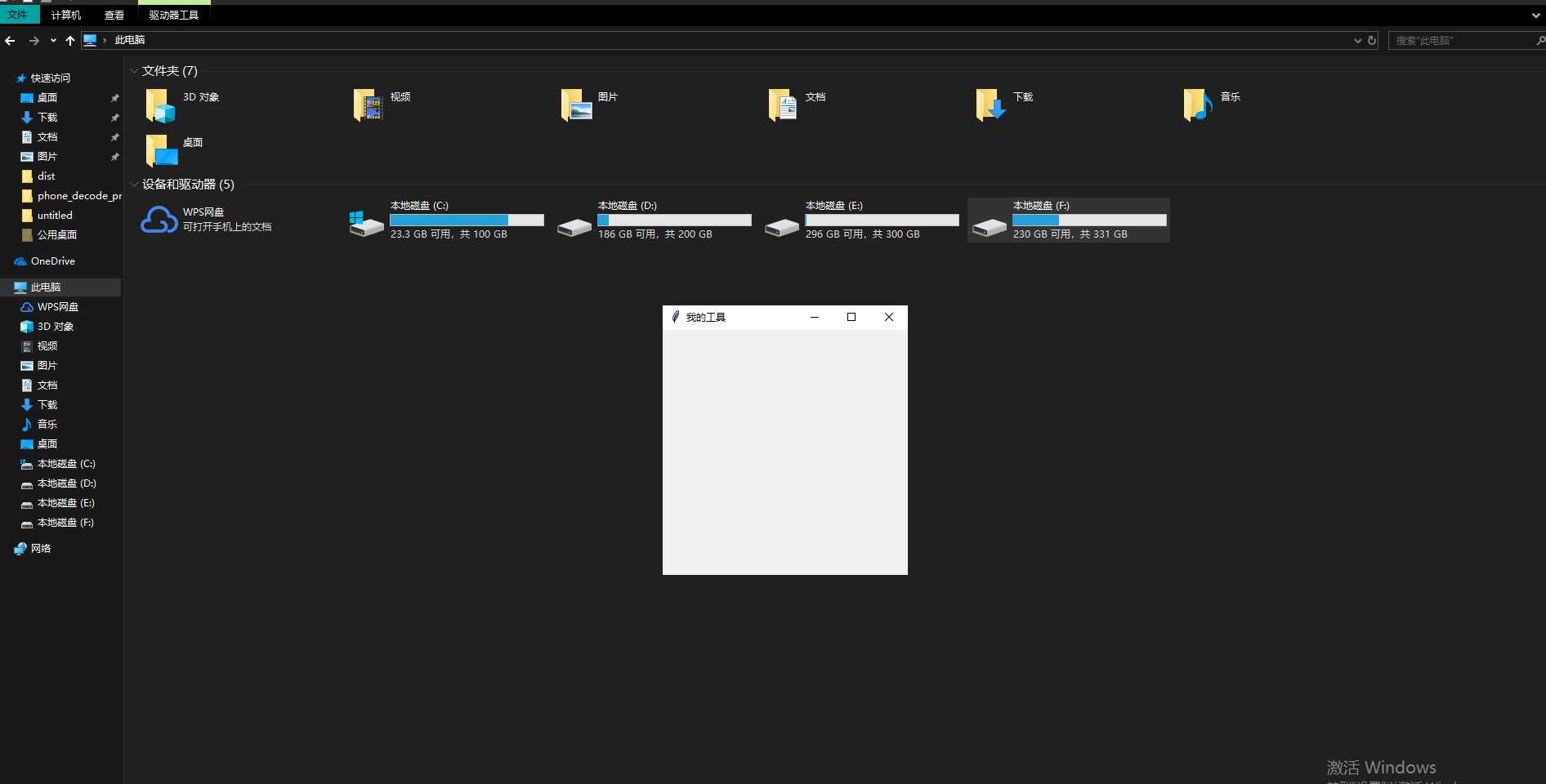Click 此电脑 in the address bar path
The width and height of the screenshot is (1546, 784).
point(130,40)
